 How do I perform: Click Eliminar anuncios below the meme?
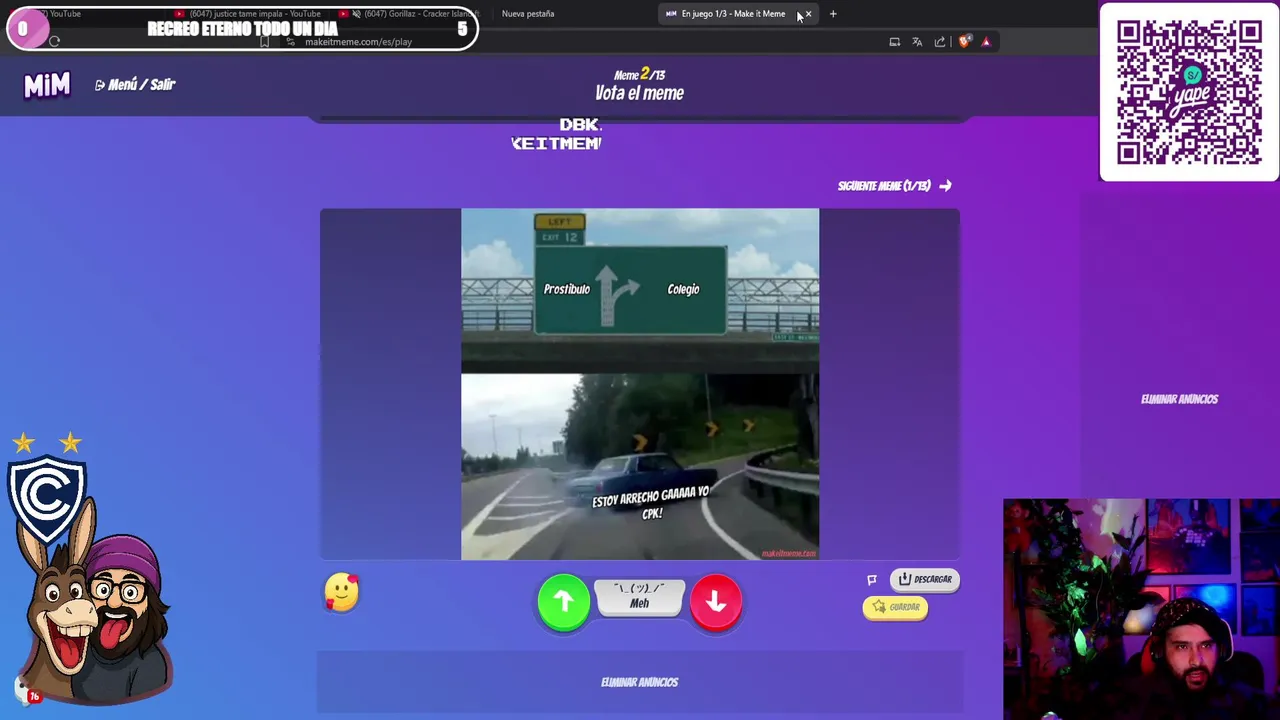[x=639, y=682]
